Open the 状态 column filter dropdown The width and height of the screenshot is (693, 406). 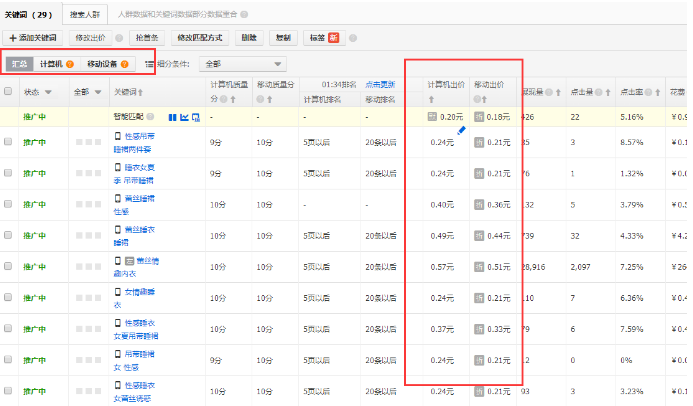(48, 92)
